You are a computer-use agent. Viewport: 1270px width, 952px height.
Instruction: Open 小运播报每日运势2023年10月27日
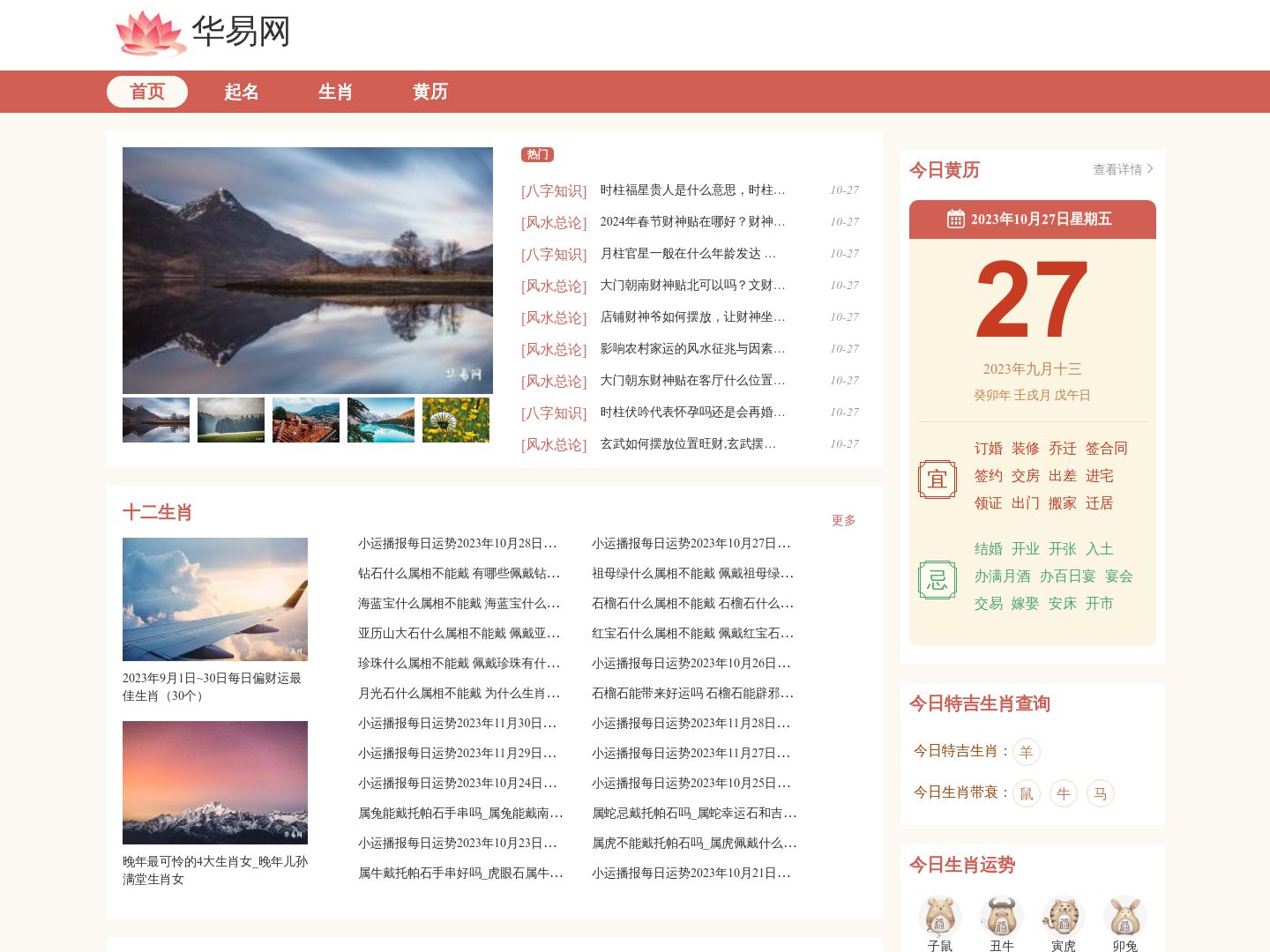point(691,544)
